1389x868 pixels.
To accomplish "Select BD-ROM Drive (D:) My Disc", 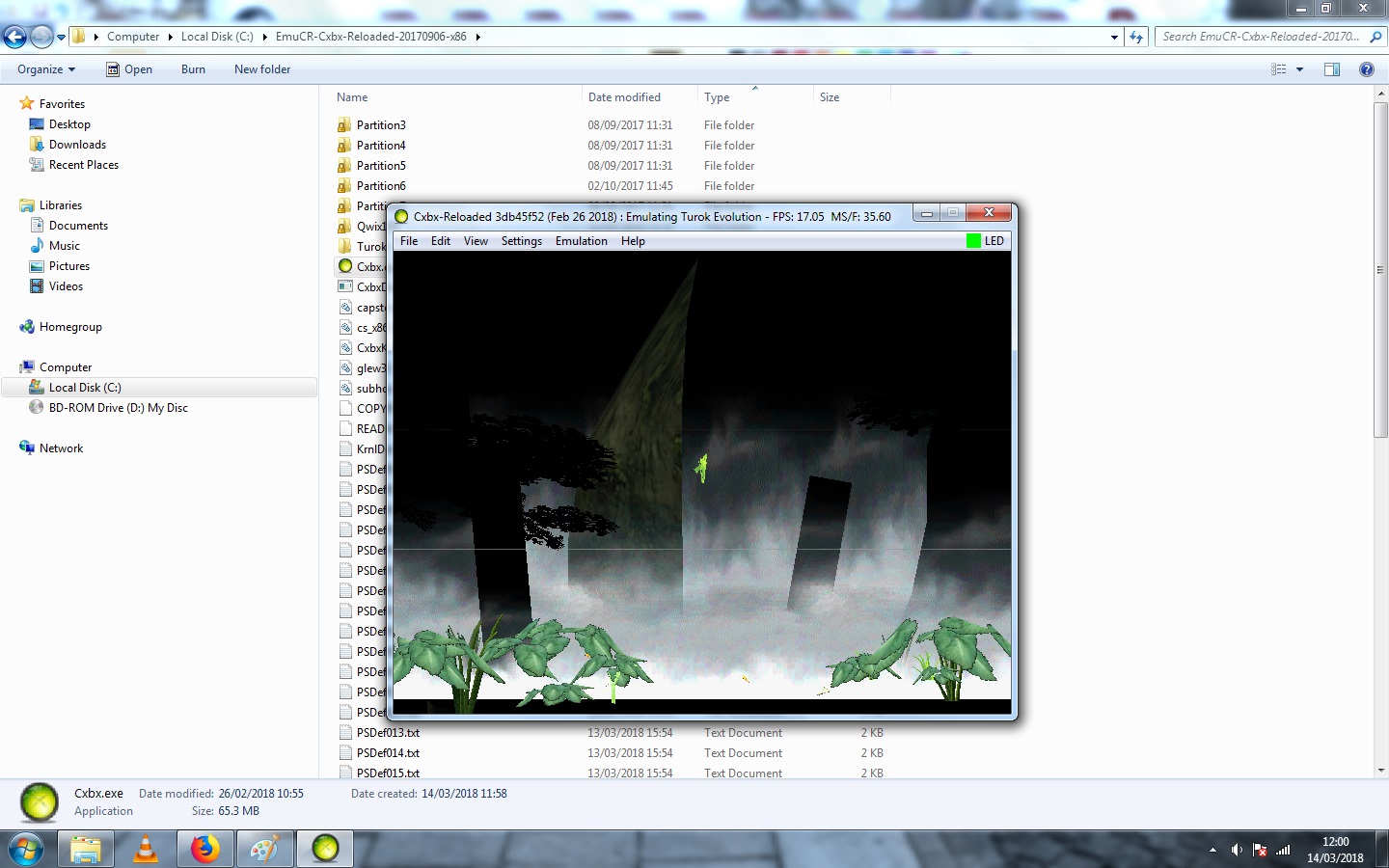I will click(x=119, y=408).
